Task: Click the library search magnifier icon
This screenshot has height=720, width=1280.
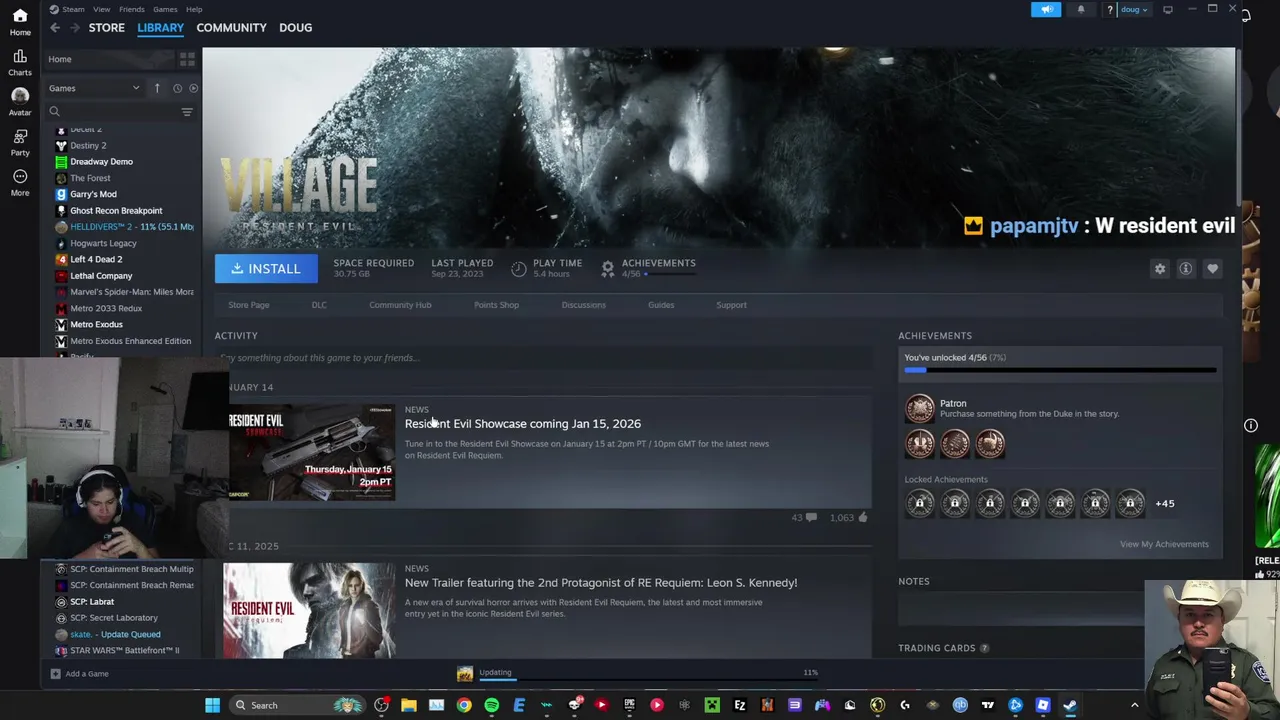Action: tap(55, 112)
